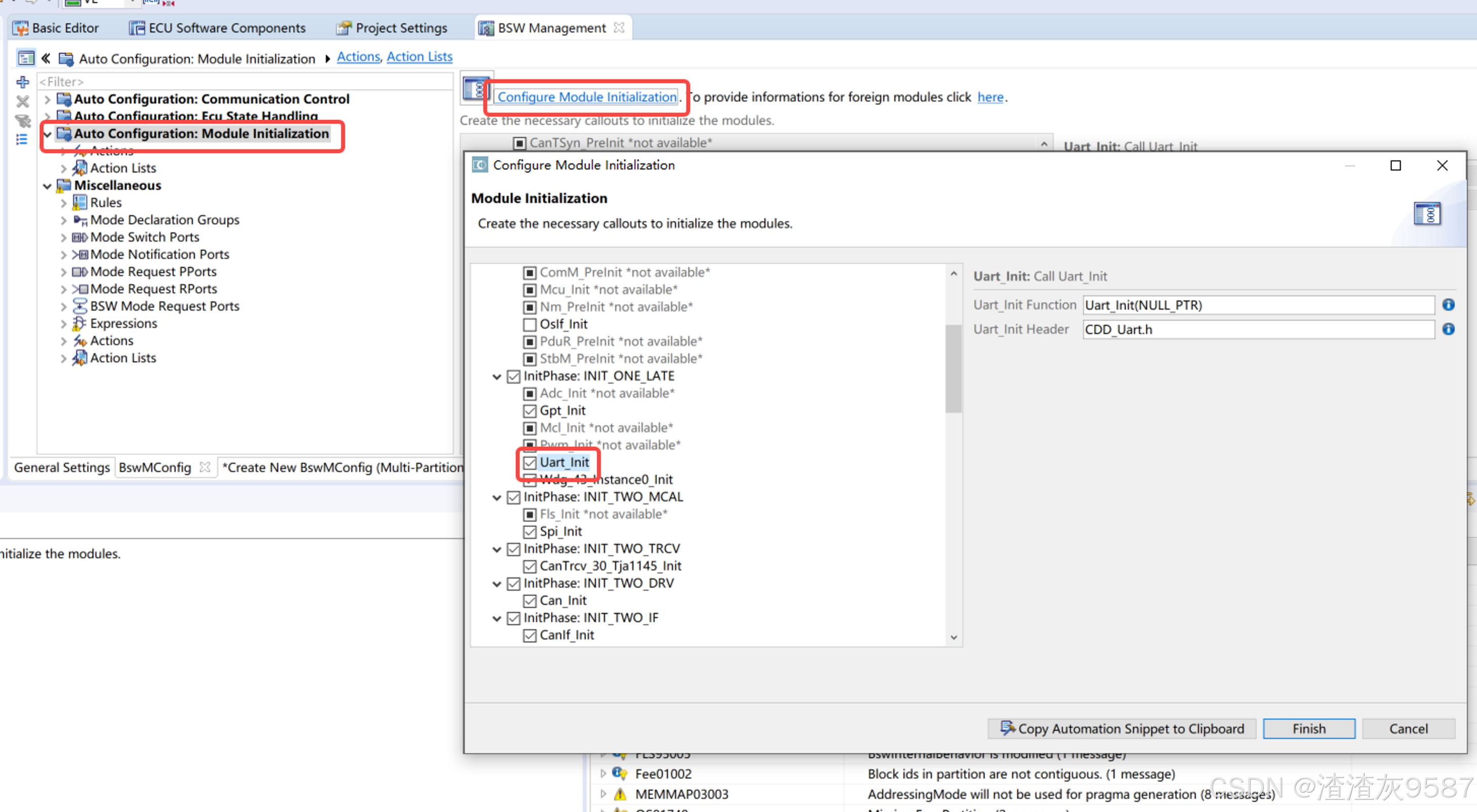Expand the Rules node under Miscellaneous
This screenshot has height=812, width=1477.
pyautogui.click(x=63, y=203)
